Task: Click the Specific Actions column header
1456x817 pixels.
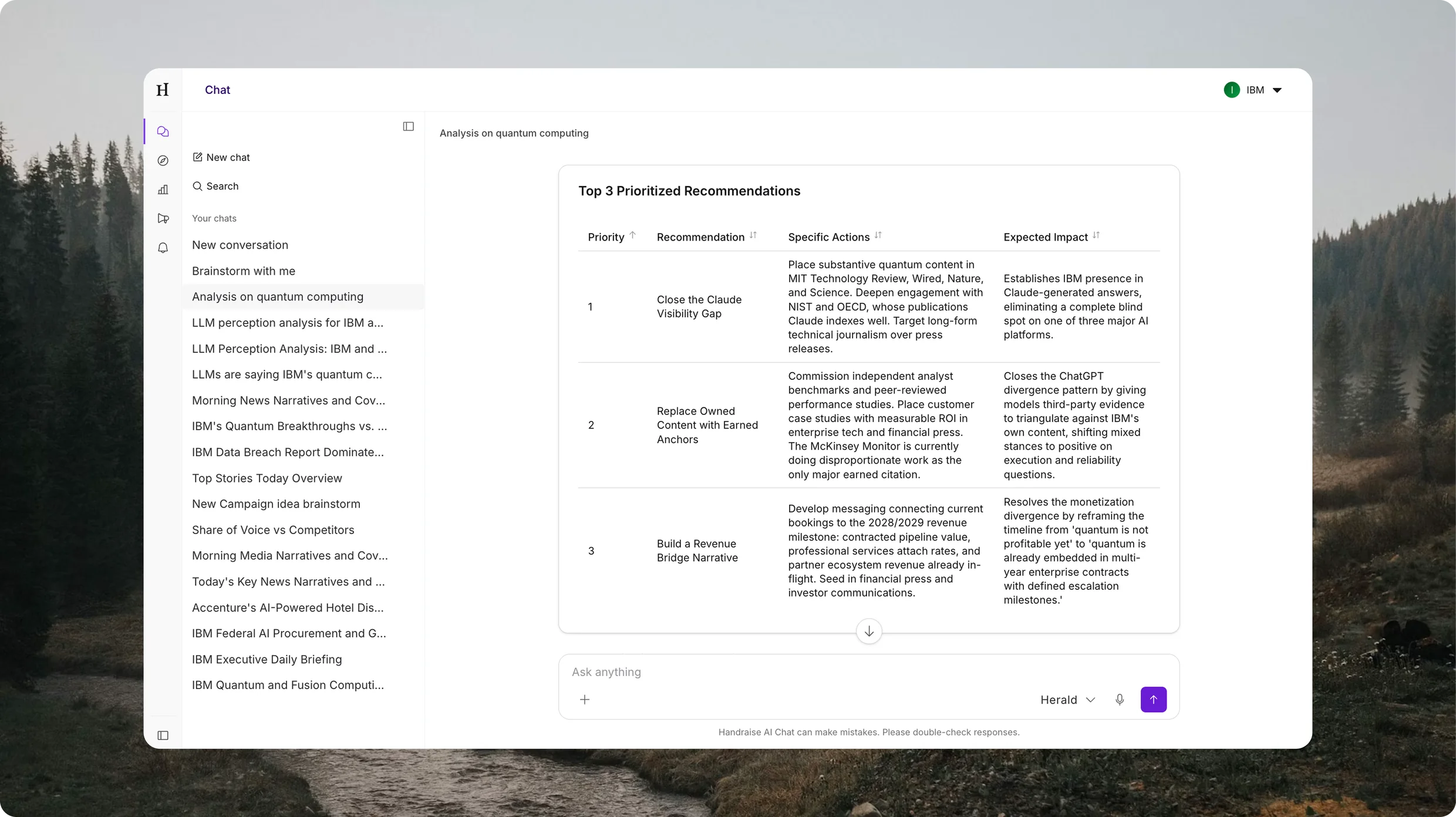Action: point(828,237)
